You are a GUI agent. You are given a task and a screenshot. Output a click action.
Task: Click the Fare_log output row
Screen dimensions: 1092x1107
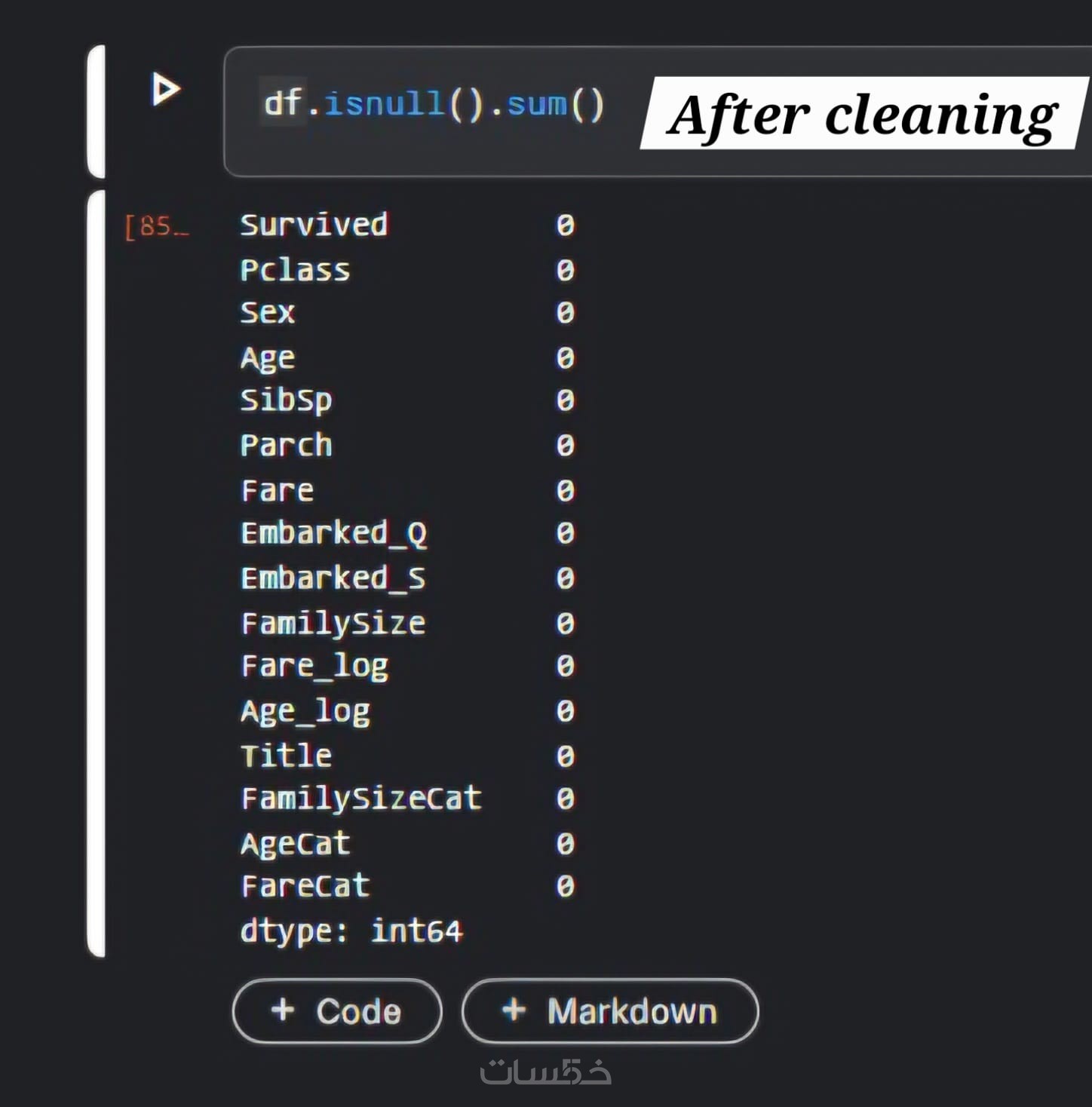coord(314,666)
